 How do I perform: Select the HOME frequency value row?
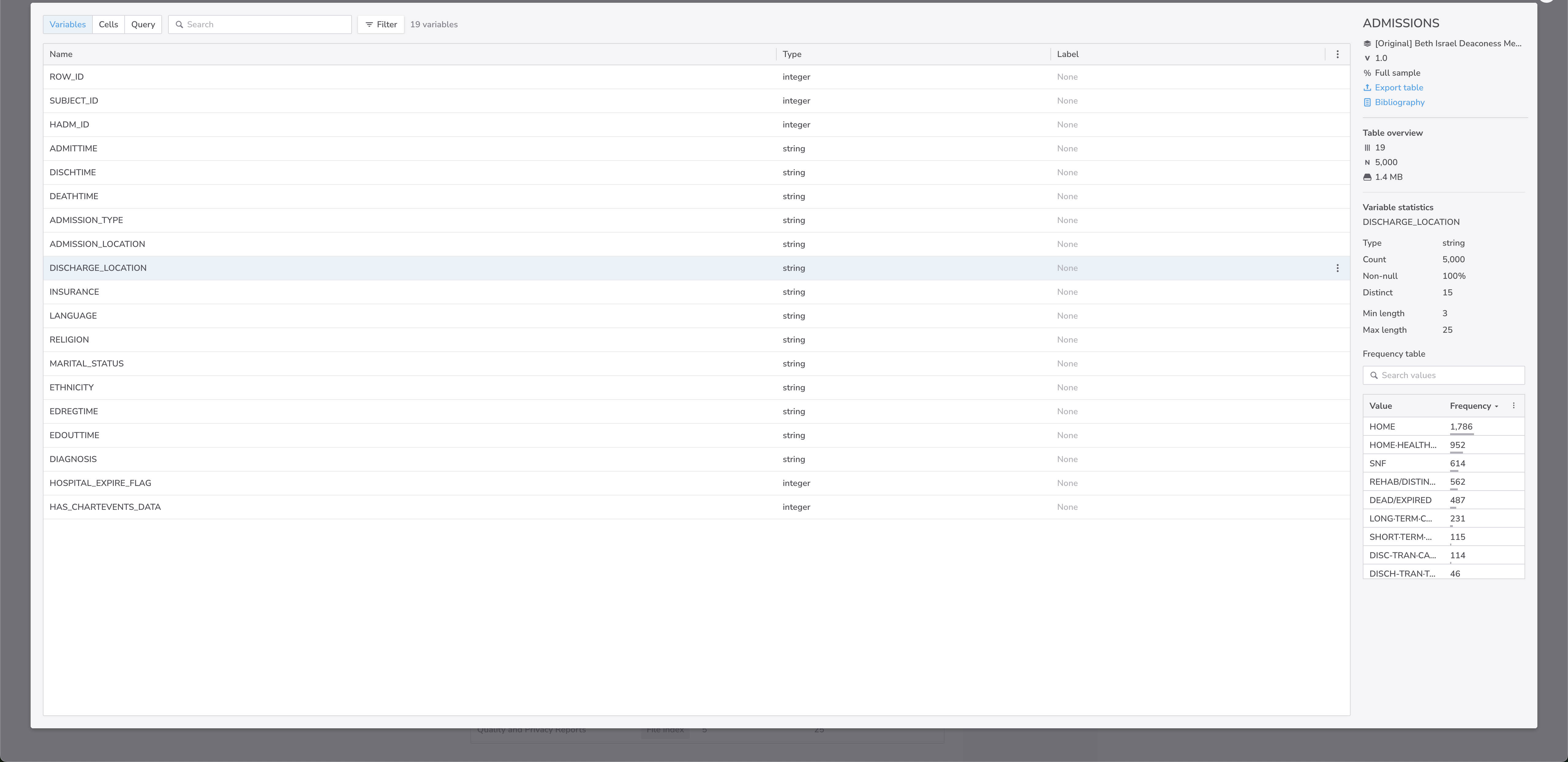click(x=1382, y=426)
